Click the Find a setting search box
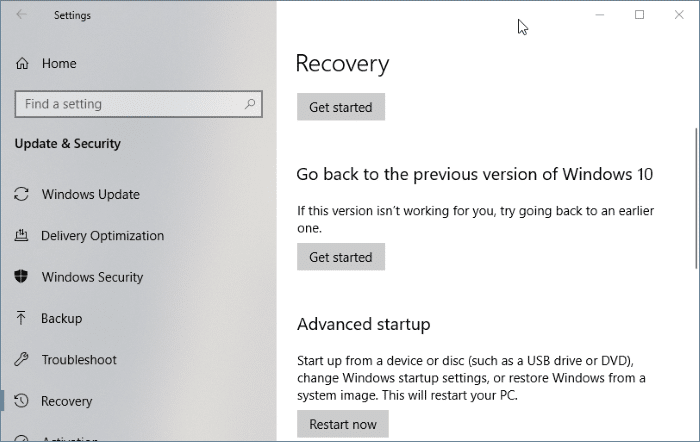 point(138,104)
